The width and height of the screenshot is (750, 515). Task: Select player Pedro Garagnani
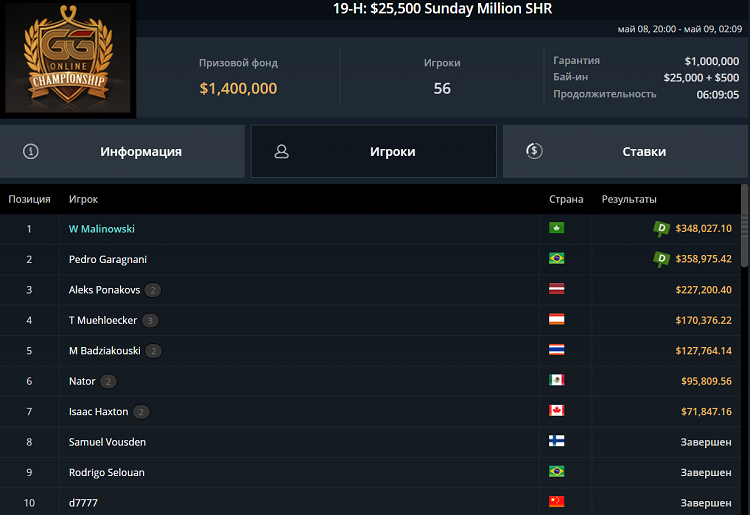[108, 259]
